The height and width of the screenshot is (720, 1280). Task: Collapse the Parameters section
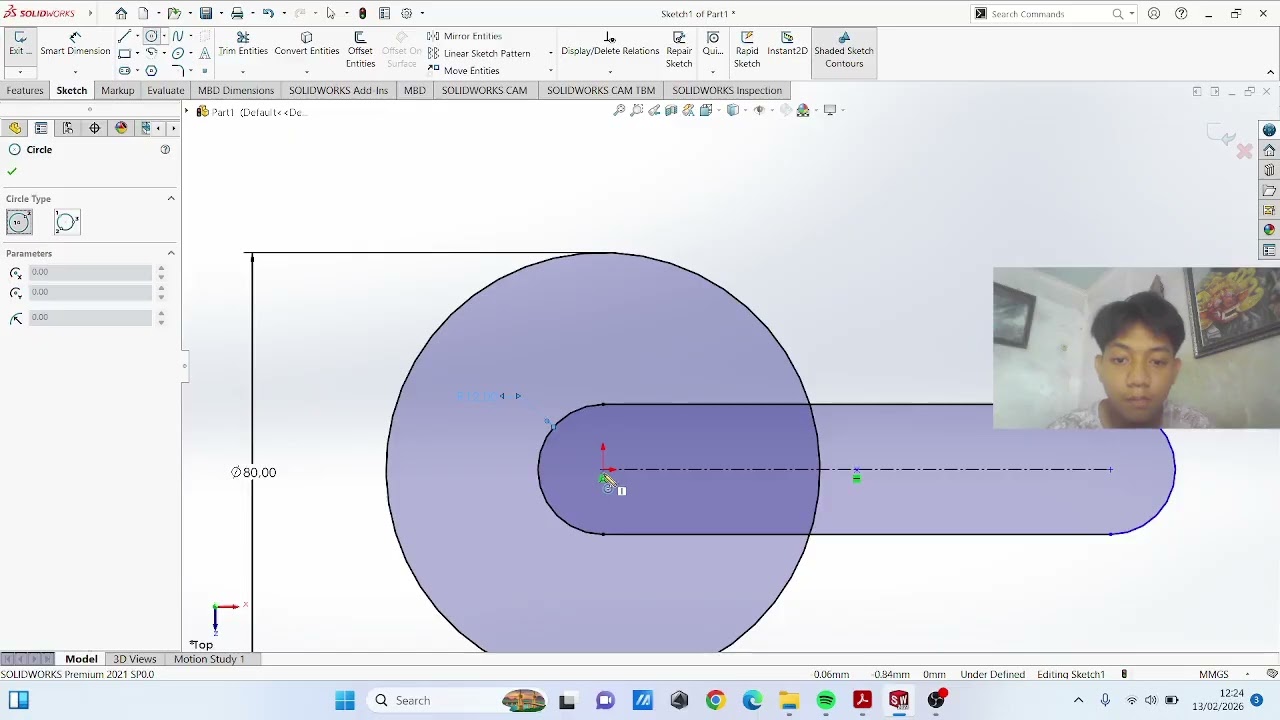tap(171, 253)
